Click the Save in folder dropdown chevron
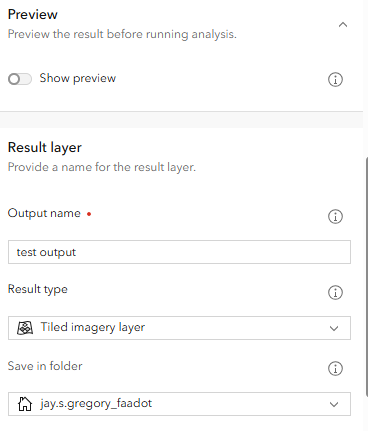The width and height of the screenshot is (368, 431). point(334,404)
